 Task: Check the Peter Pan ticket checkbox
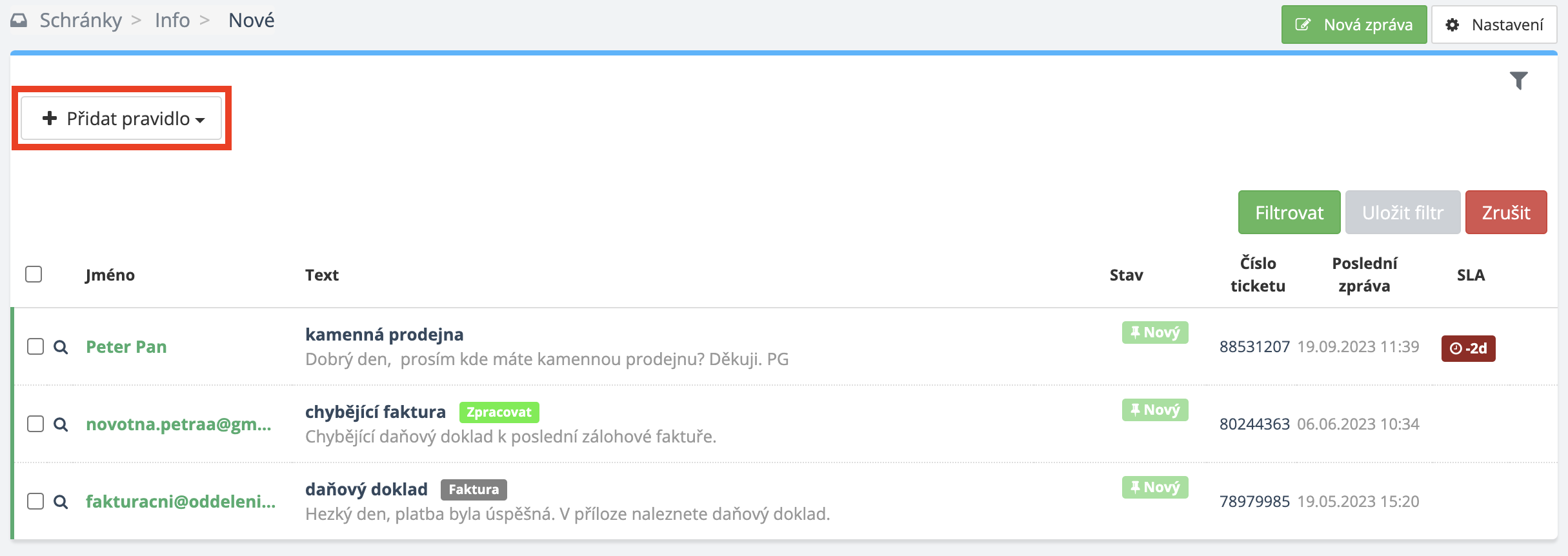[x=35, y=346]
